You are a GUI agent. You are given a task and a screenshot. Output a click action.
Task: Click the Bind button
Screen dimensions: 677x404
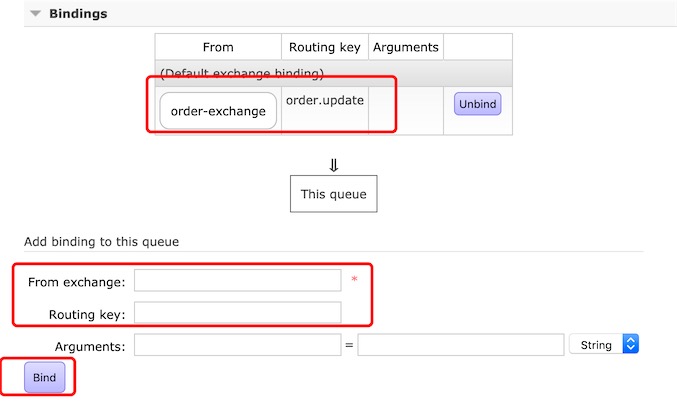(44, 377)
